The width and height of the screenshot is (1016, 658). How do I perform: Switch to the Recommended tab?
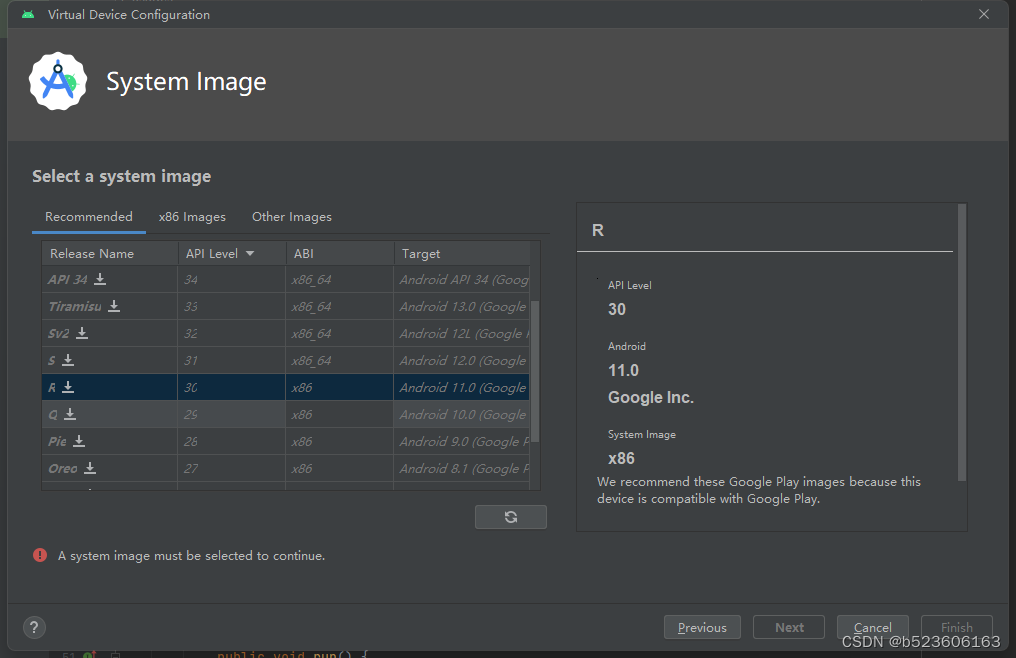coord(89,217)
